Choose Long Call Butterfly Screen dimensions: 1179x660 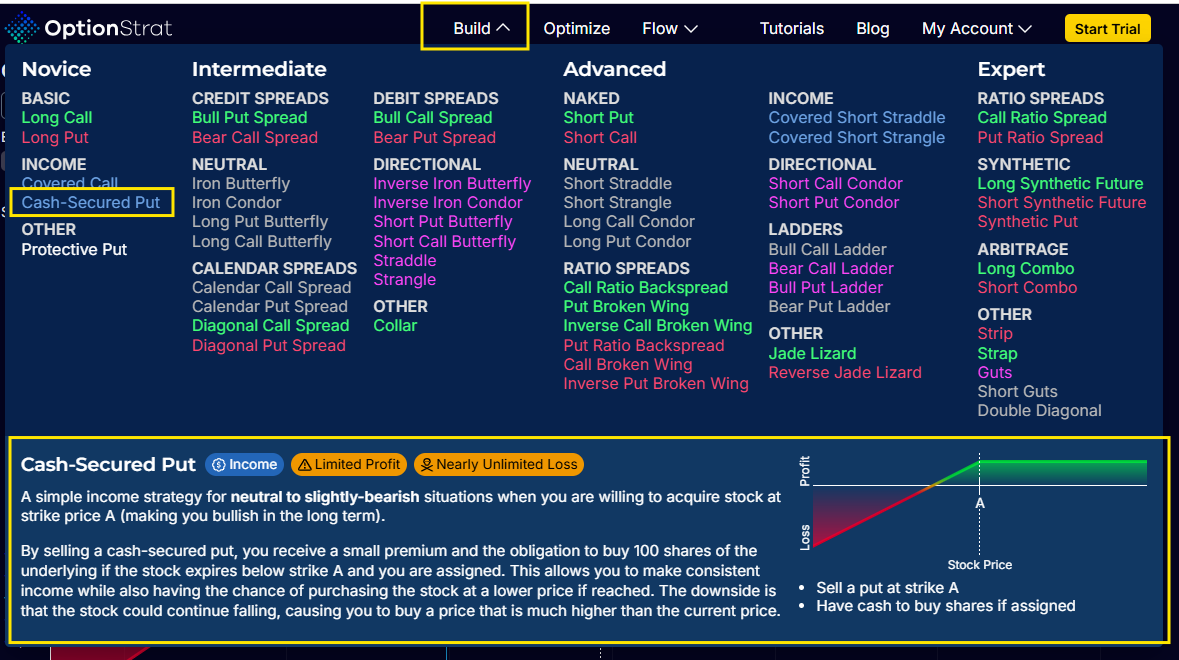262,241
